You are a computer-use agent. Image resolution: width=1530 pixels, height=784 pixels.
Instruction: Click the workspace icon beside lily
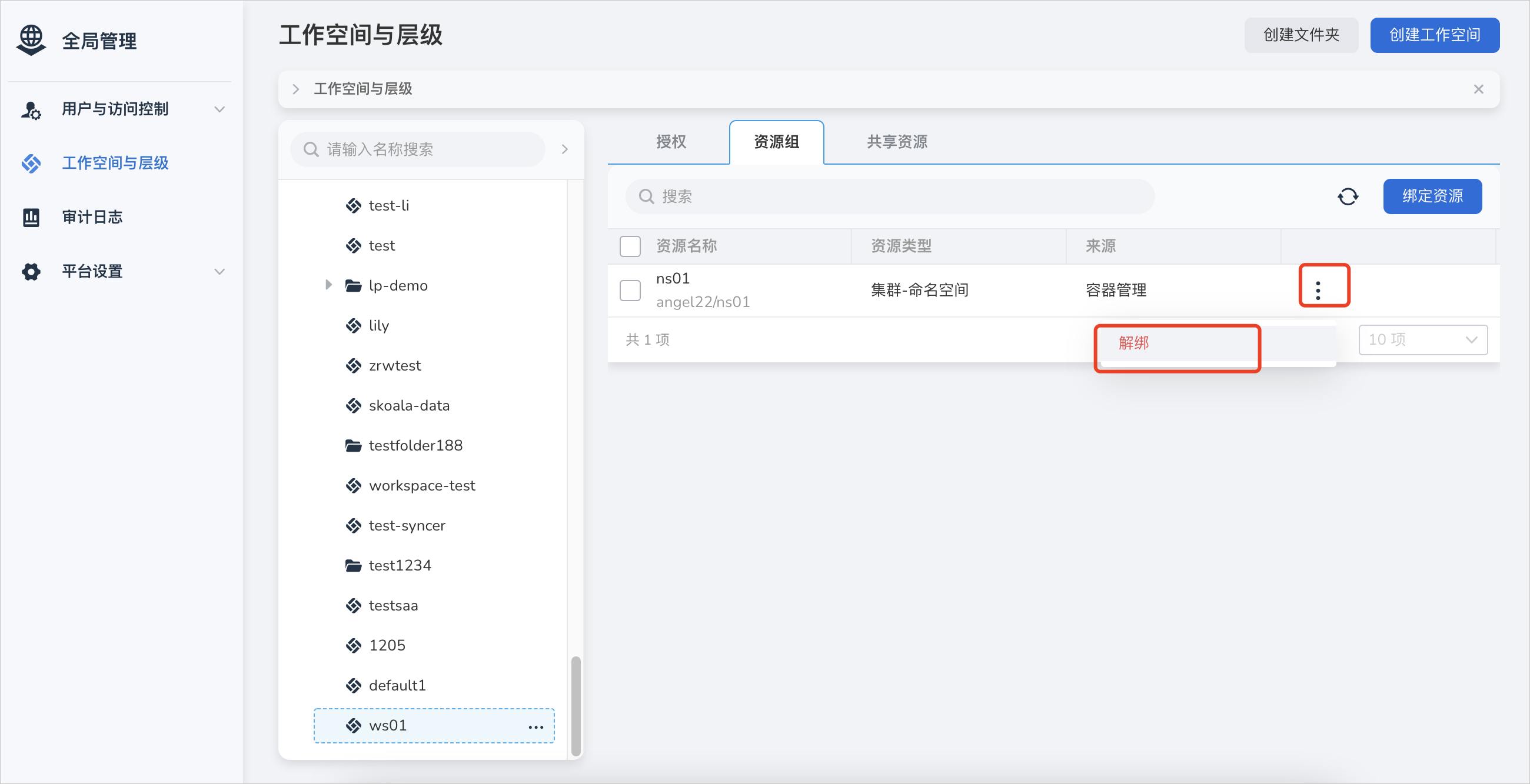click(354, 326)
